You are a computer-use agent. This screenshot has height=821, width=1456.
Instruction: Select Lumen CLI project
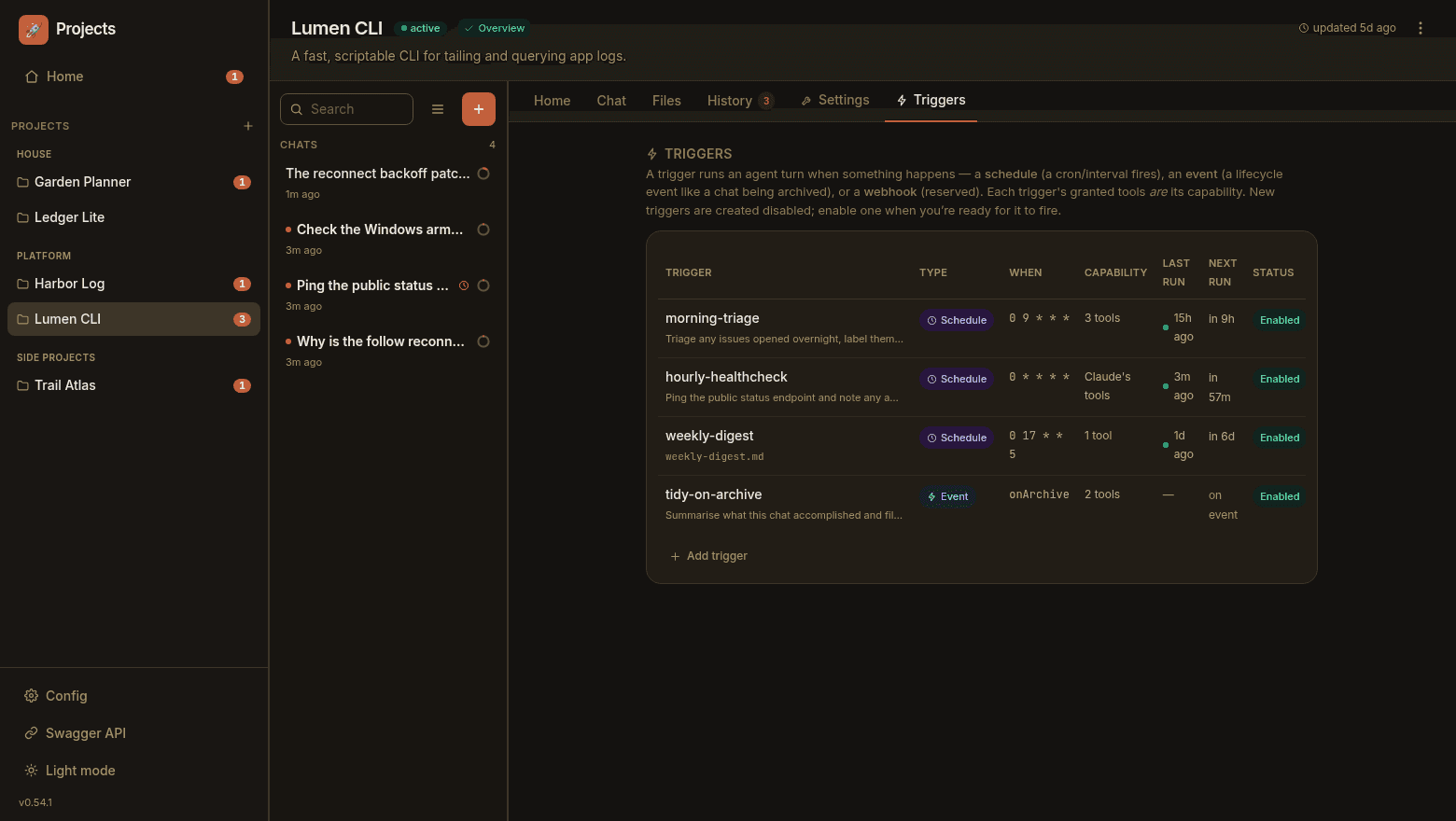(x=133, y=319)
